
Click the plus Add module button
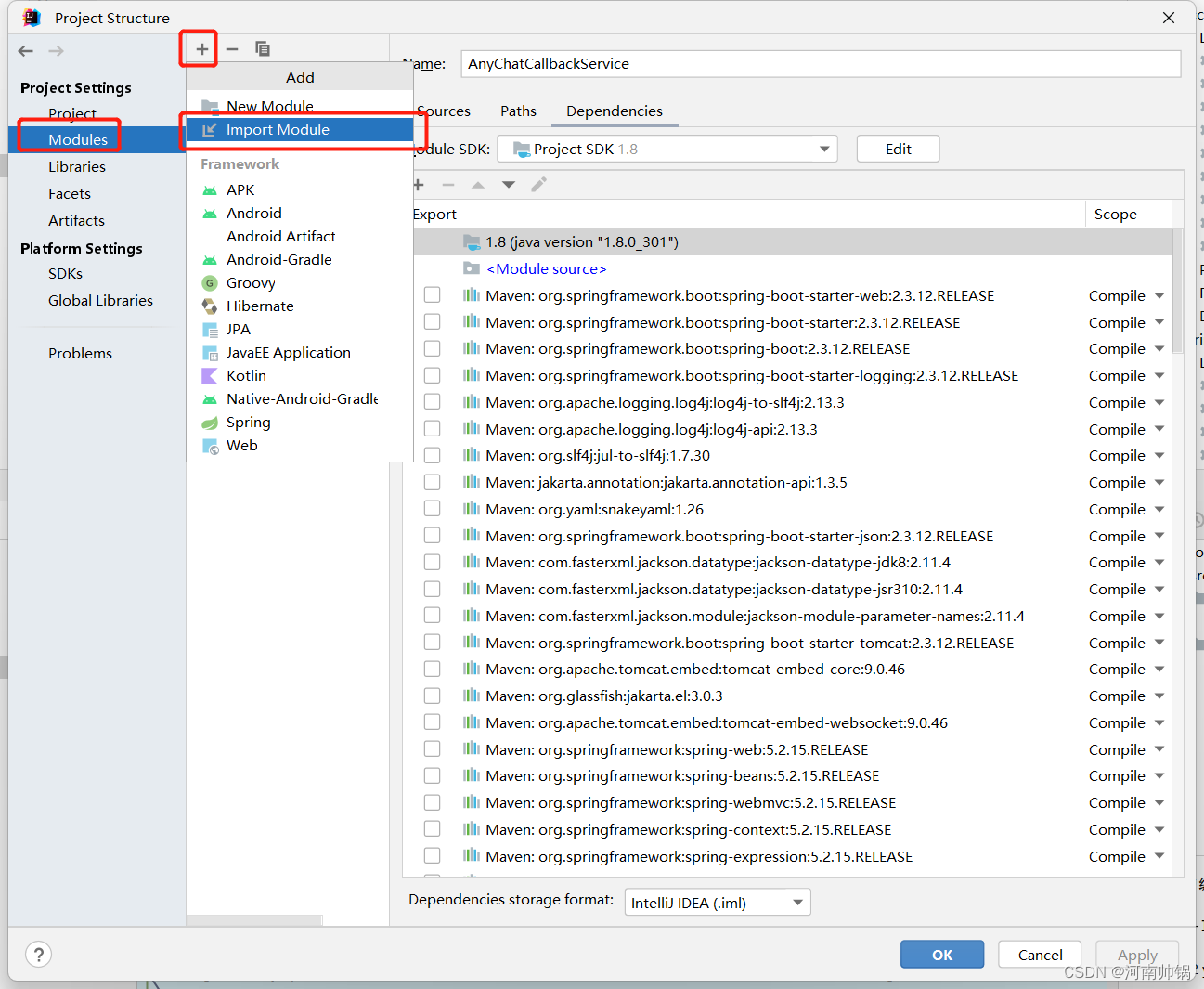(x=201, y=48)
